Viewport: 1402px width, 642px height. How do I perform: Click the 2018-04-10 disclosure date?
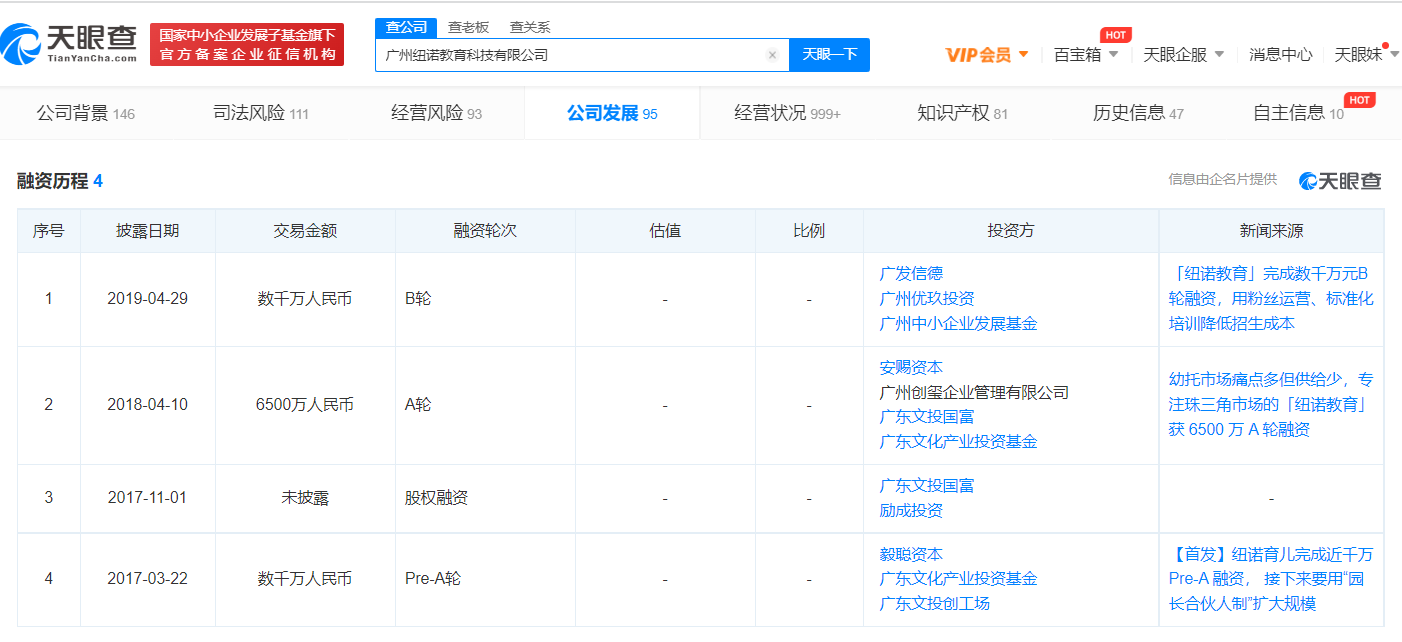pos(147,404)
